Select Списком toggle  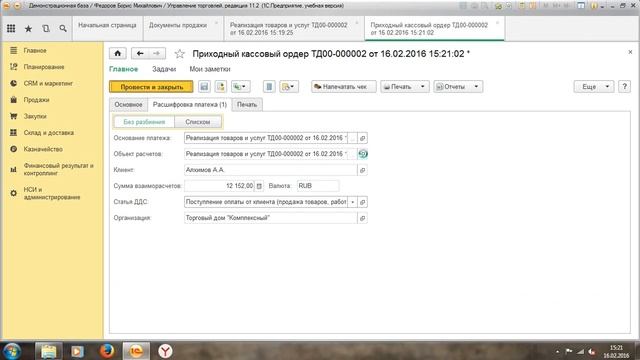pos(198,122)
